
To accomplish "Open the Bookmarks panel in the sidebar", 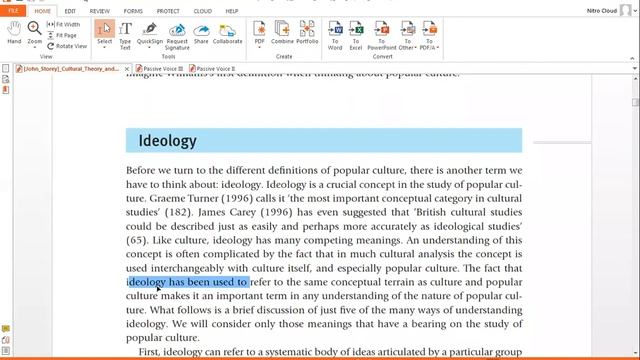I will tap(5, 90).
